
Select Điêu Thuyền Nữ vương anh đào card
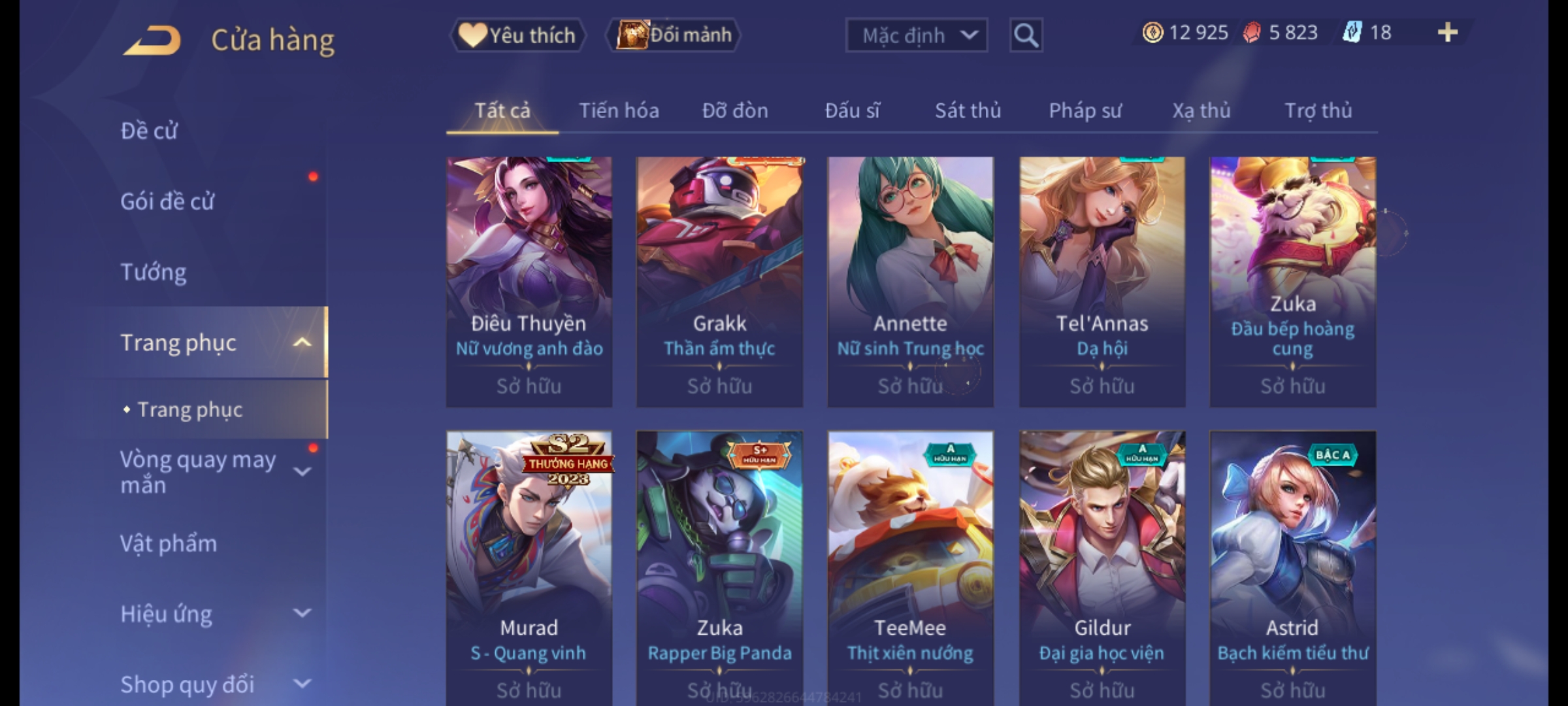pyautogui.click(x=529, y=282)
